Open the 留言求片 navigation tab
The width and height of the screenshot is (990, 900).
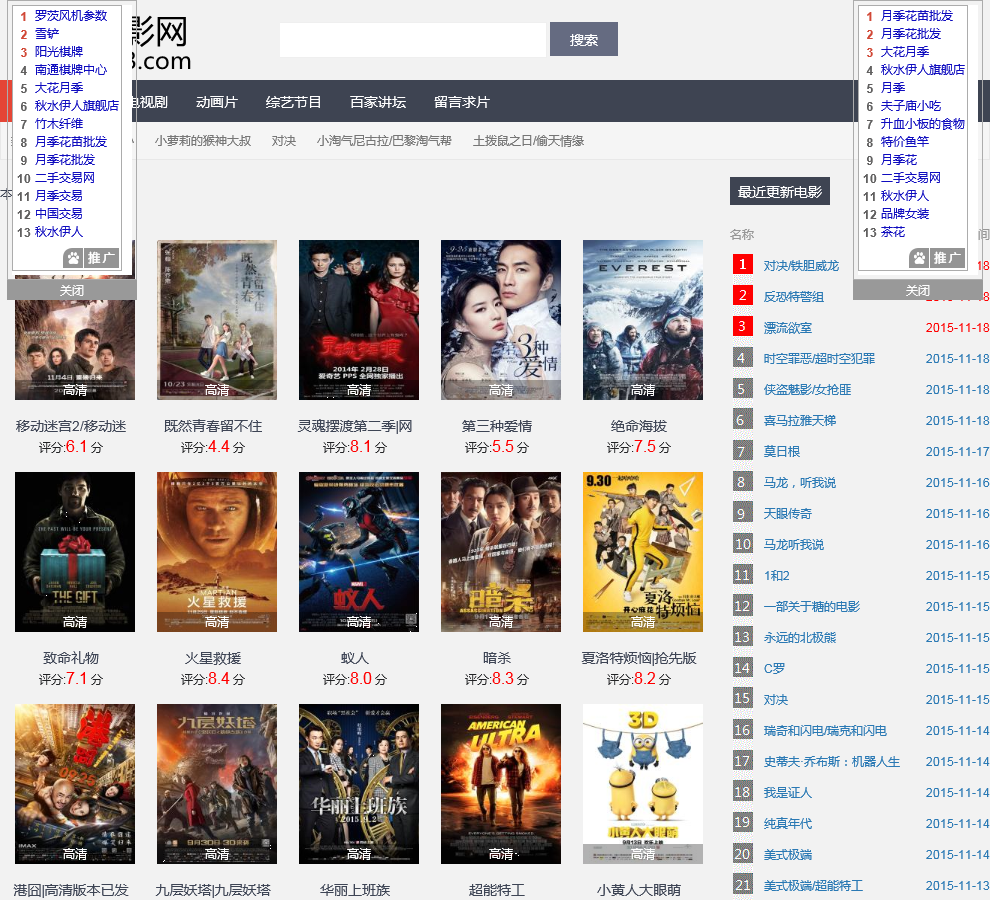(462, 102)
